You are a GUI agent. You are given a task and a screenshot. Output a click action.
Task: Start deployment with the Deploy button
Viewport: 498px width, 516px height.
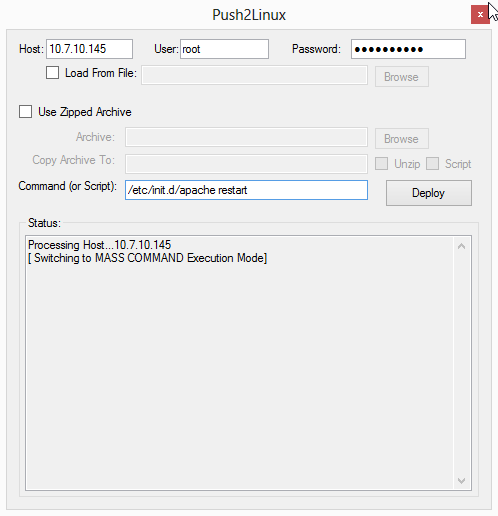point(429,193)
